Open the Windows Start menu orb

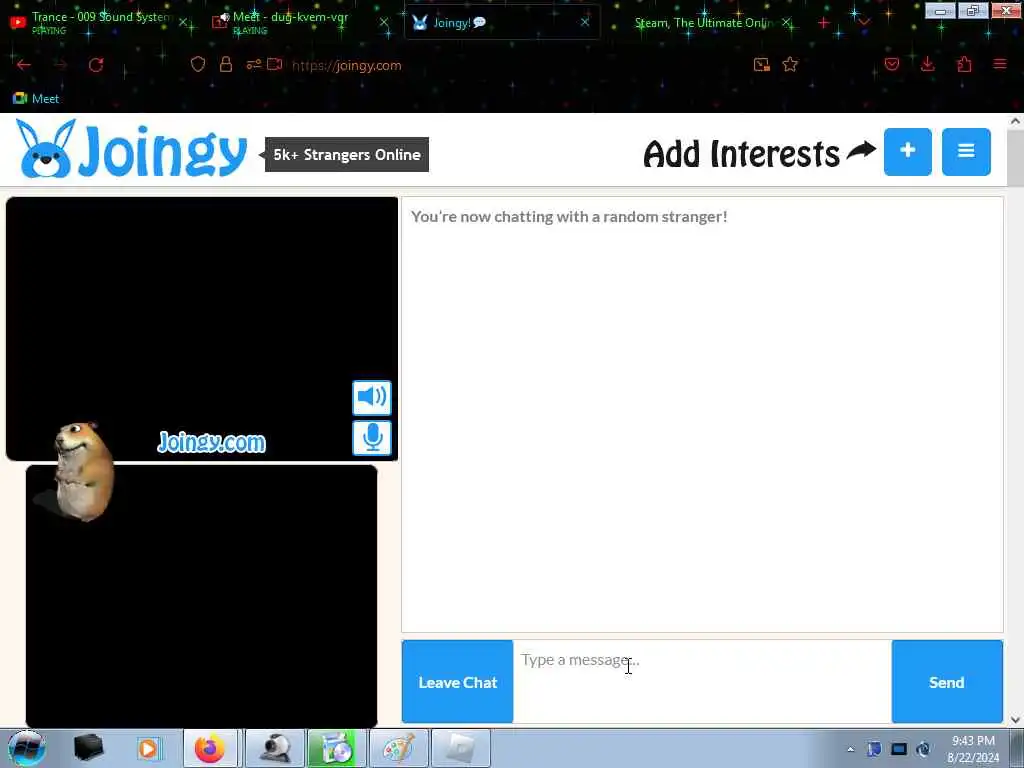click(26, 748)
